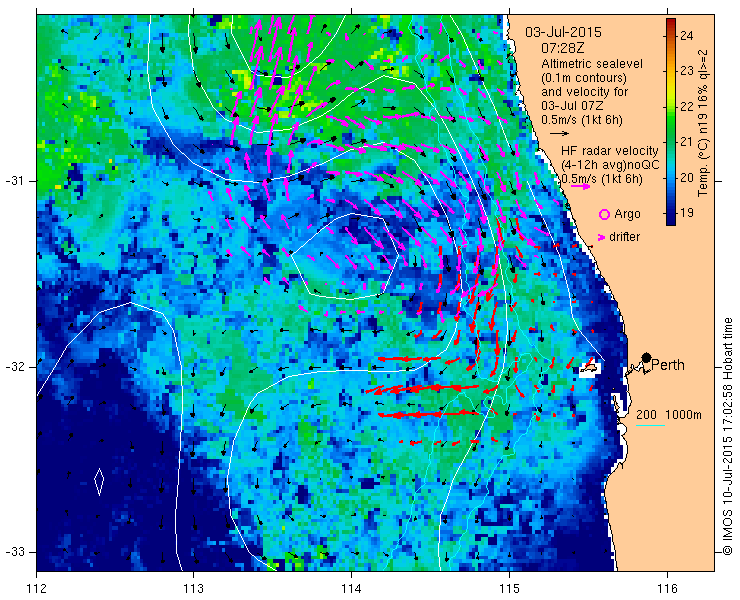Screen dimensions: 740x600
Task: Click the magenta Argo circle legend symbol
Action: click(604, 215)
